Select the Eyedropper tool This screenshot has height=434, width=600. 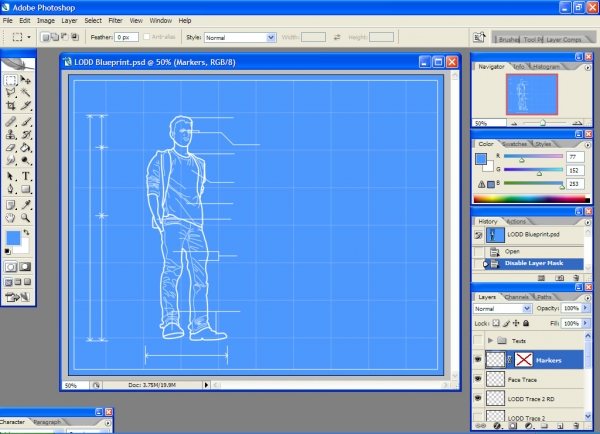coord(26,205)
